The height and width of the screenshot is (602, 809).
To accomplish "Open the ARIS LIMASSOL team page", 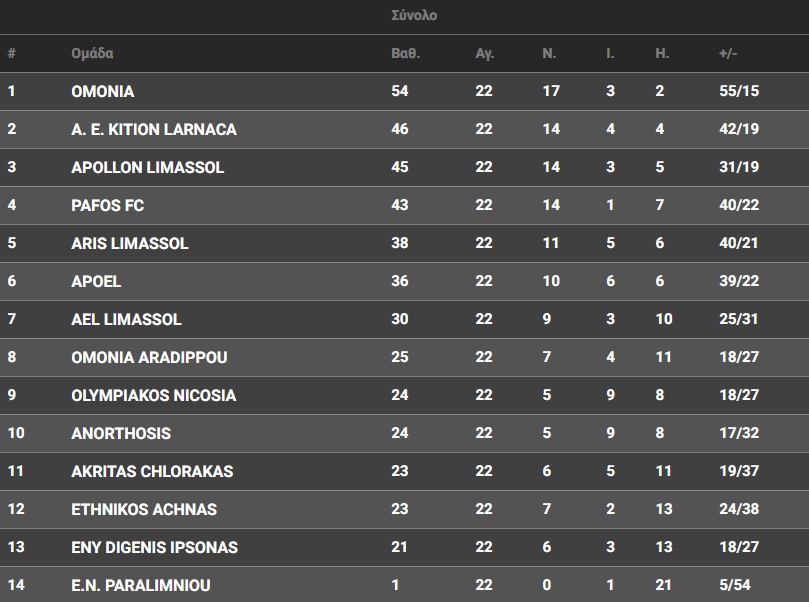I will coord(130,244).
